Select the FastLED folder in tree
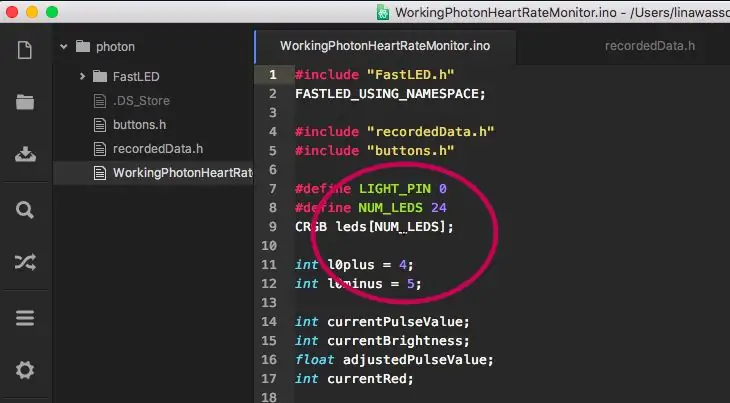Image resolution: width=730 pixels, height=403 pixels. 136,76
